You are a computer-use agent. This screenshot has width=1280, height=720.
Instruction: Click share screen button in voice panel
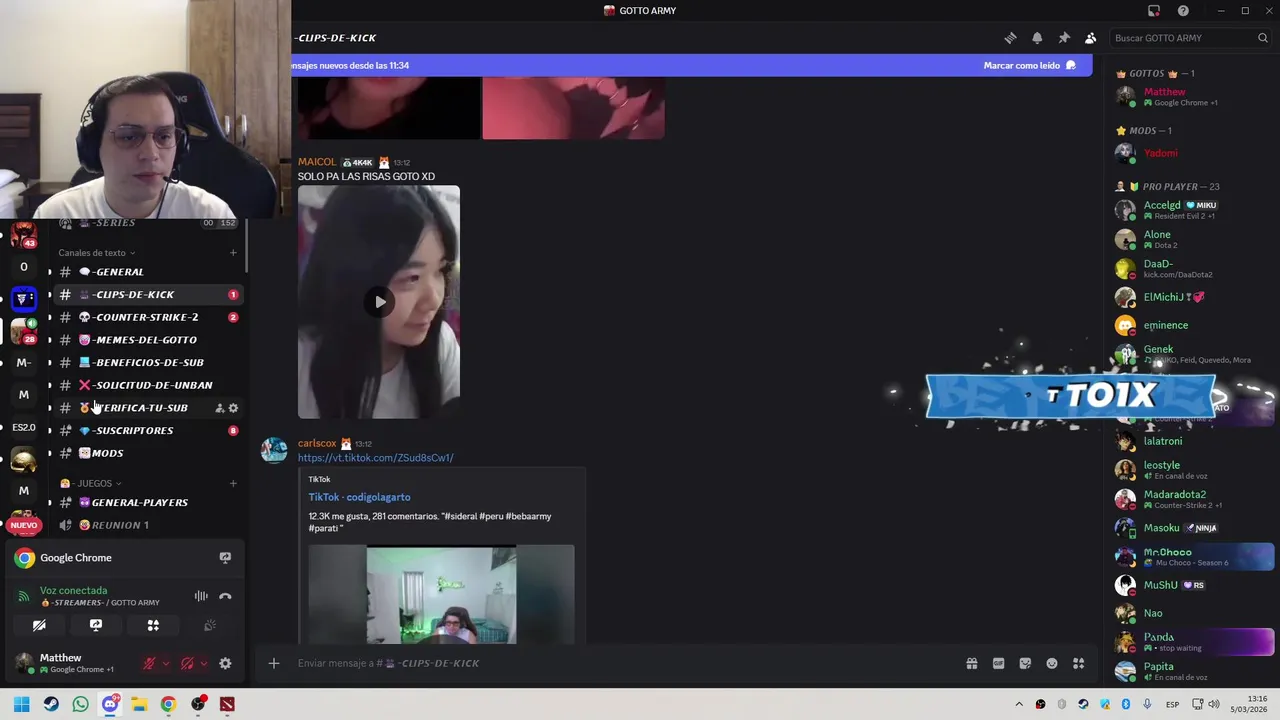click(96, 625)
